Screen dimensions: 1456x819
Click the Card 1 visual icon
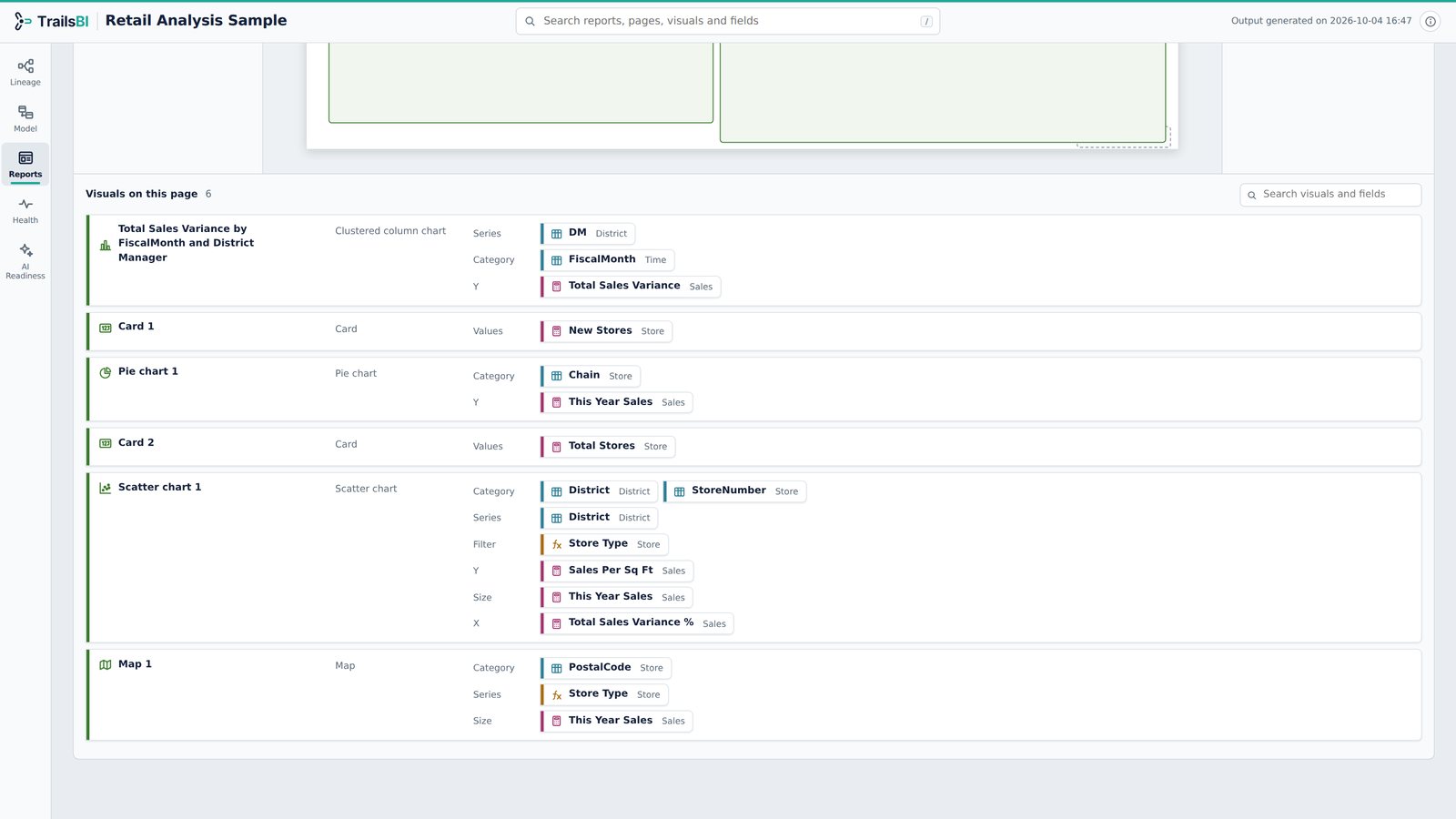[106, 328]
